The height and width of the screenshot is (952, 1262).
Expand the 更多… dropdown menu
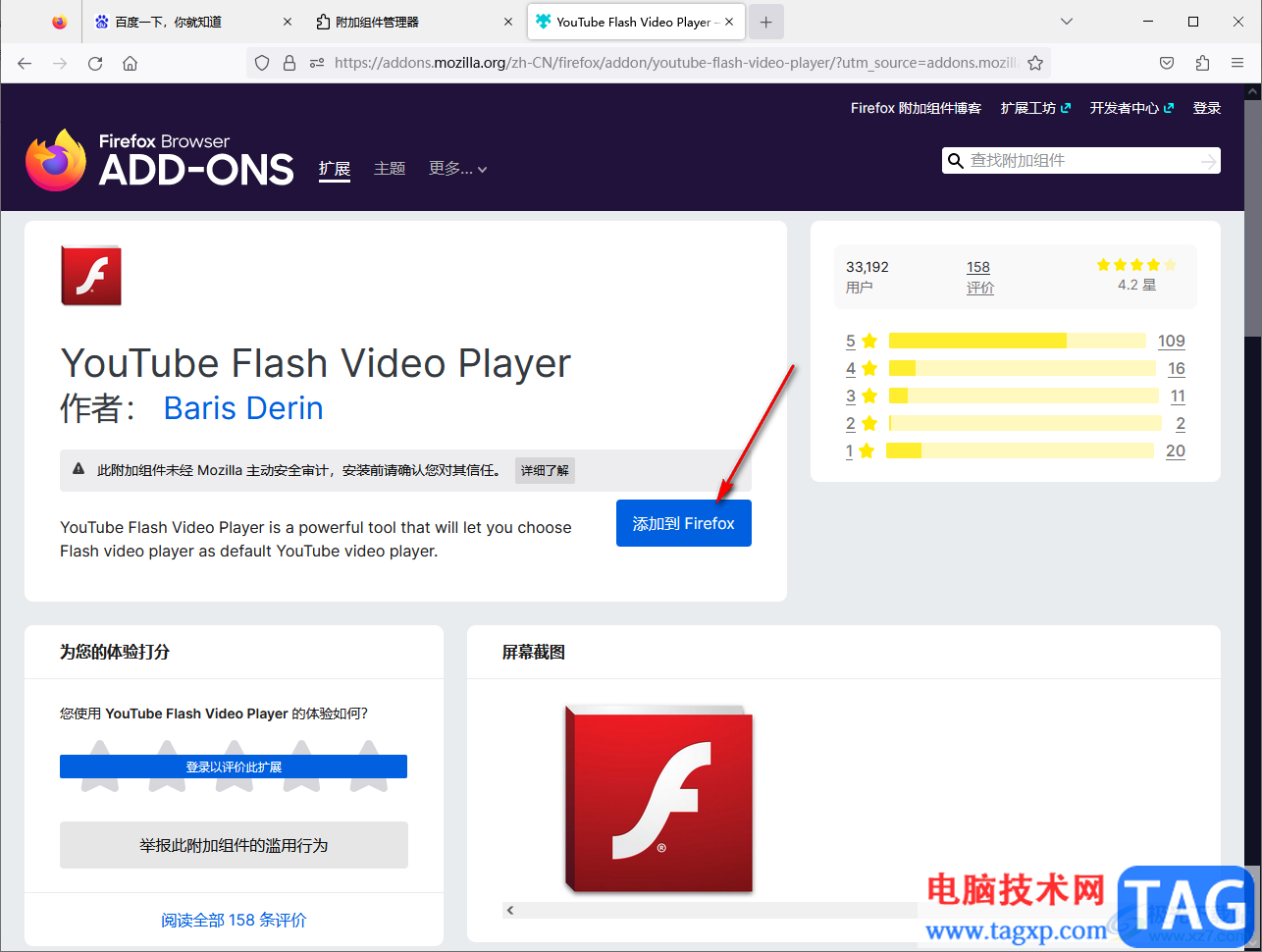458,169
